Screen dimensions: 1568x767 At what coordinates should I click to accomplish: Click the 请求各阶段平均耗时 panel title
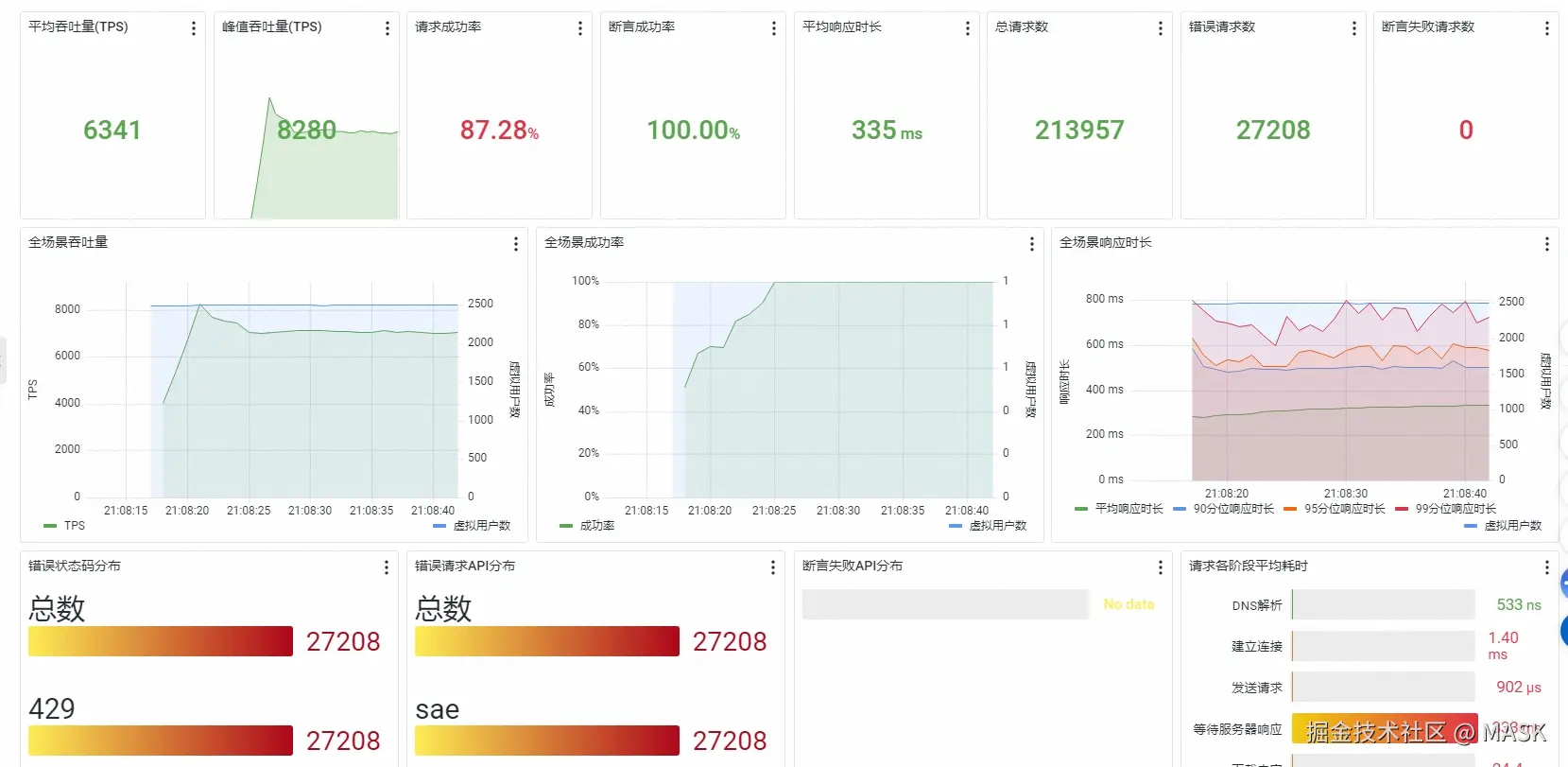[1249, 566]
